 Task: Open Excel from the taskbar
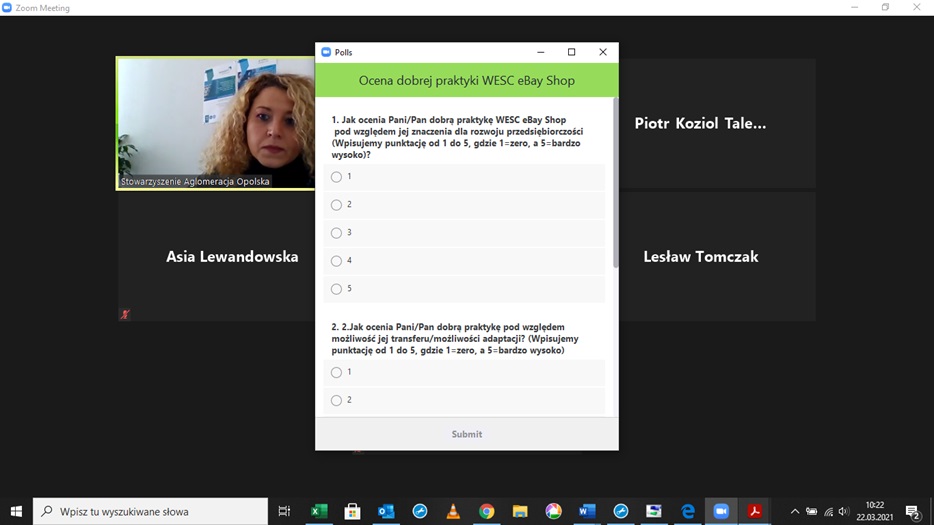tap(319, 511)
